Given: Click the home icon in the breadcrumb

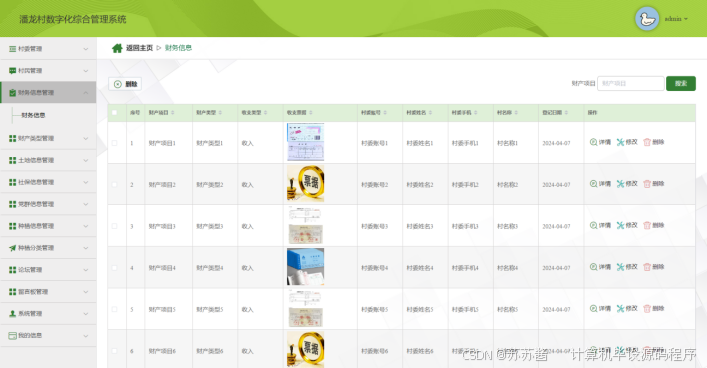Looking at the screenshot, I should 117,48.
